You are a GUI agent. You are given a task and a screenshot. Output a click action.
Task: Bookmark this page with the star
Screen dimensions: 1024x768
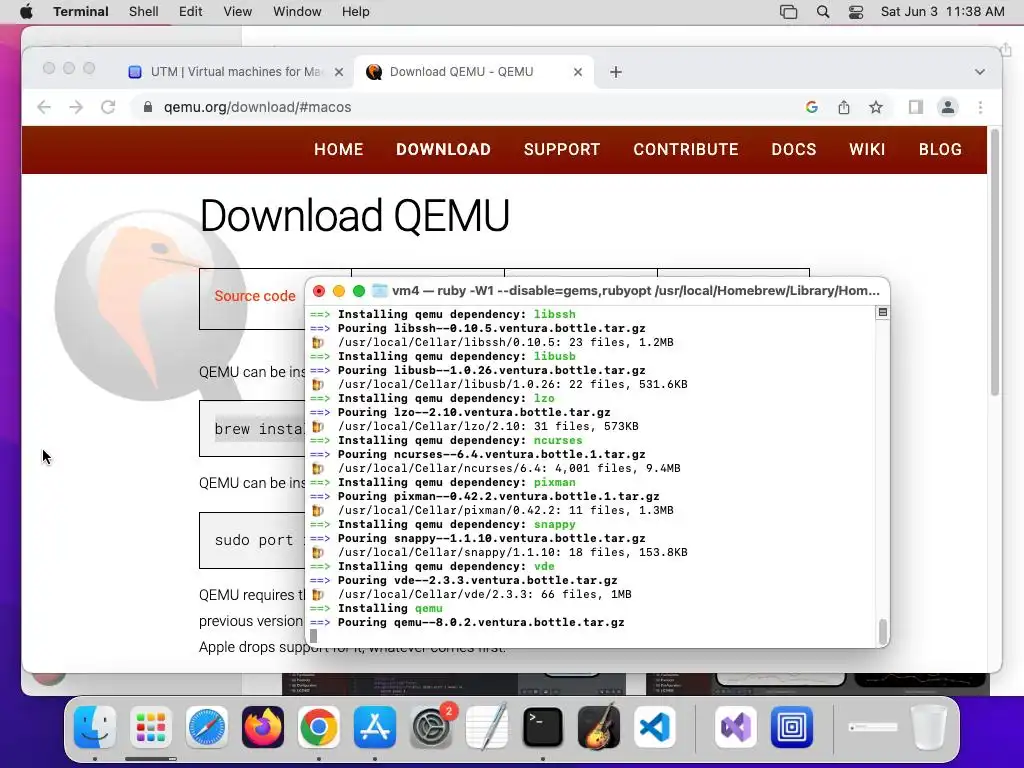coord(876,107)
